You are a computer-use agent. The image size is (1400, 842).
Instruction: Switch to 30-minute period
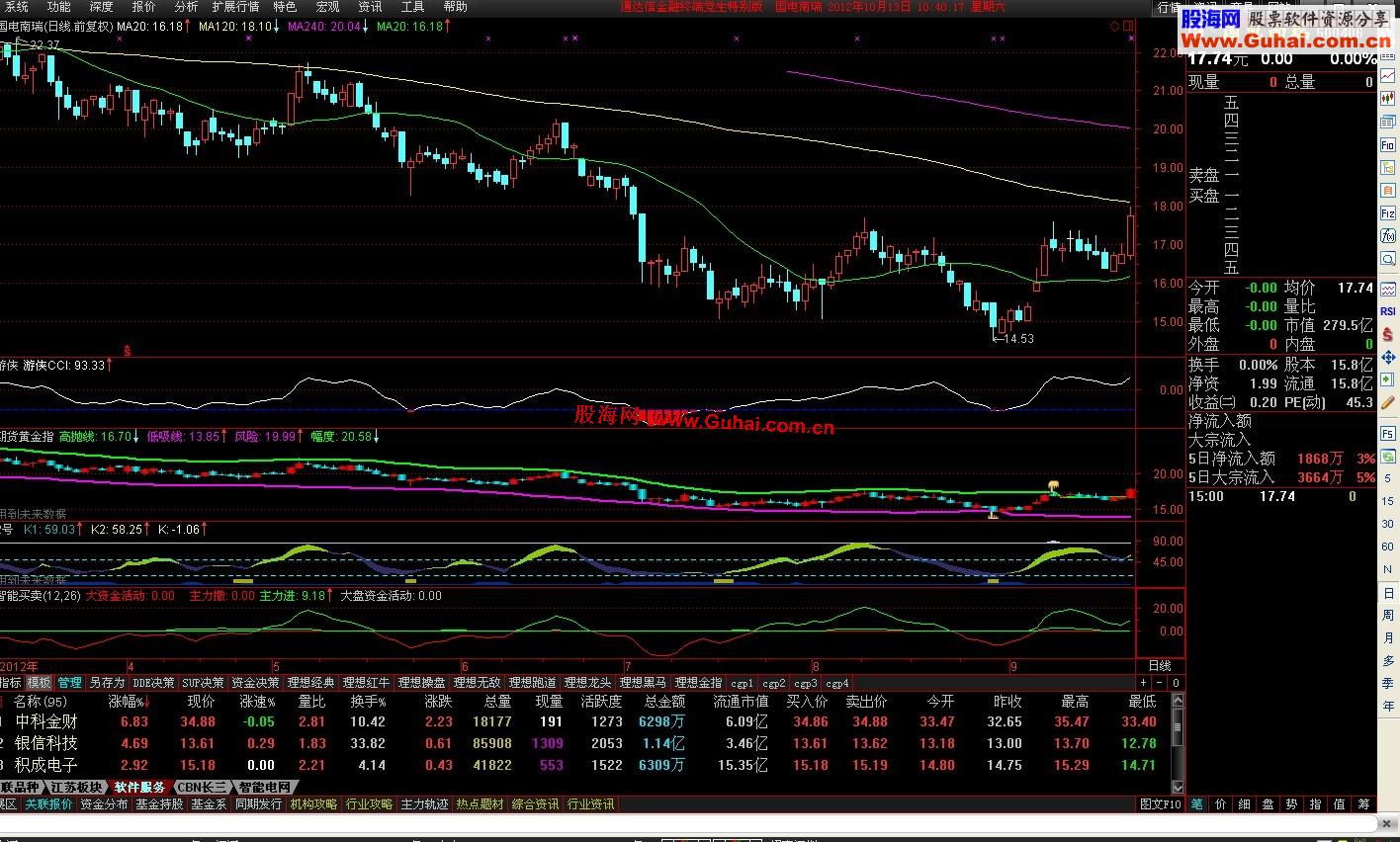click(x=1388, y=525)
